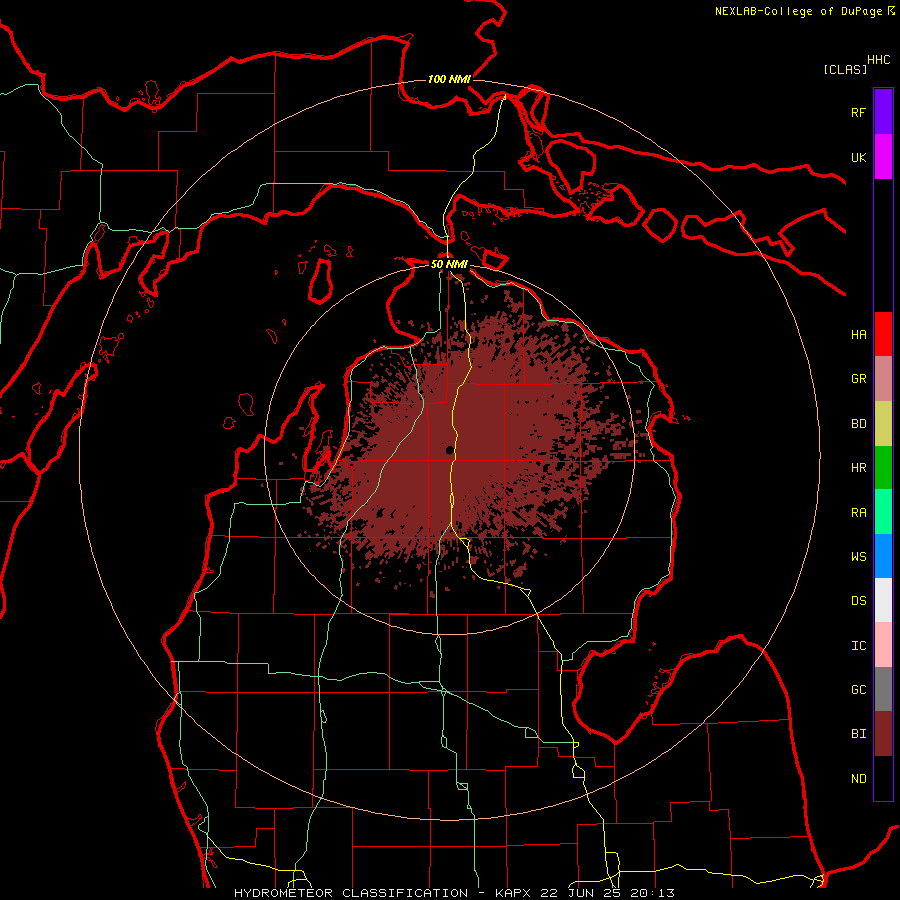Click the ND legend label
Screen dimensions: 900x900
click(859, 778)
